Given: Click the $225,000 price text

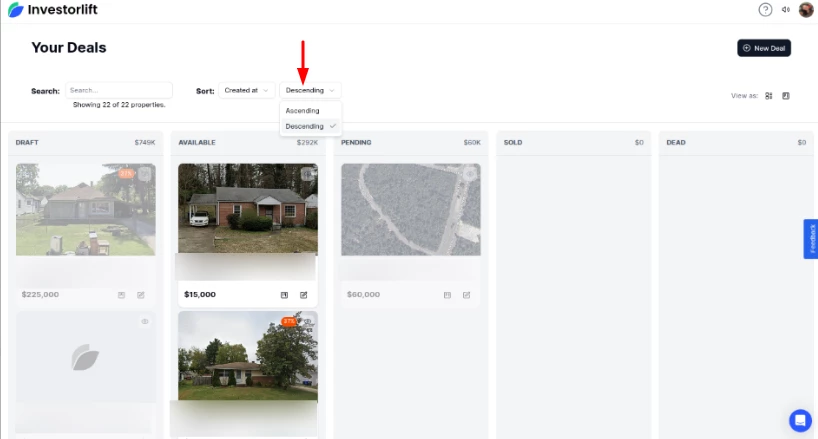Looking at the screenshot, I should 40,295.
